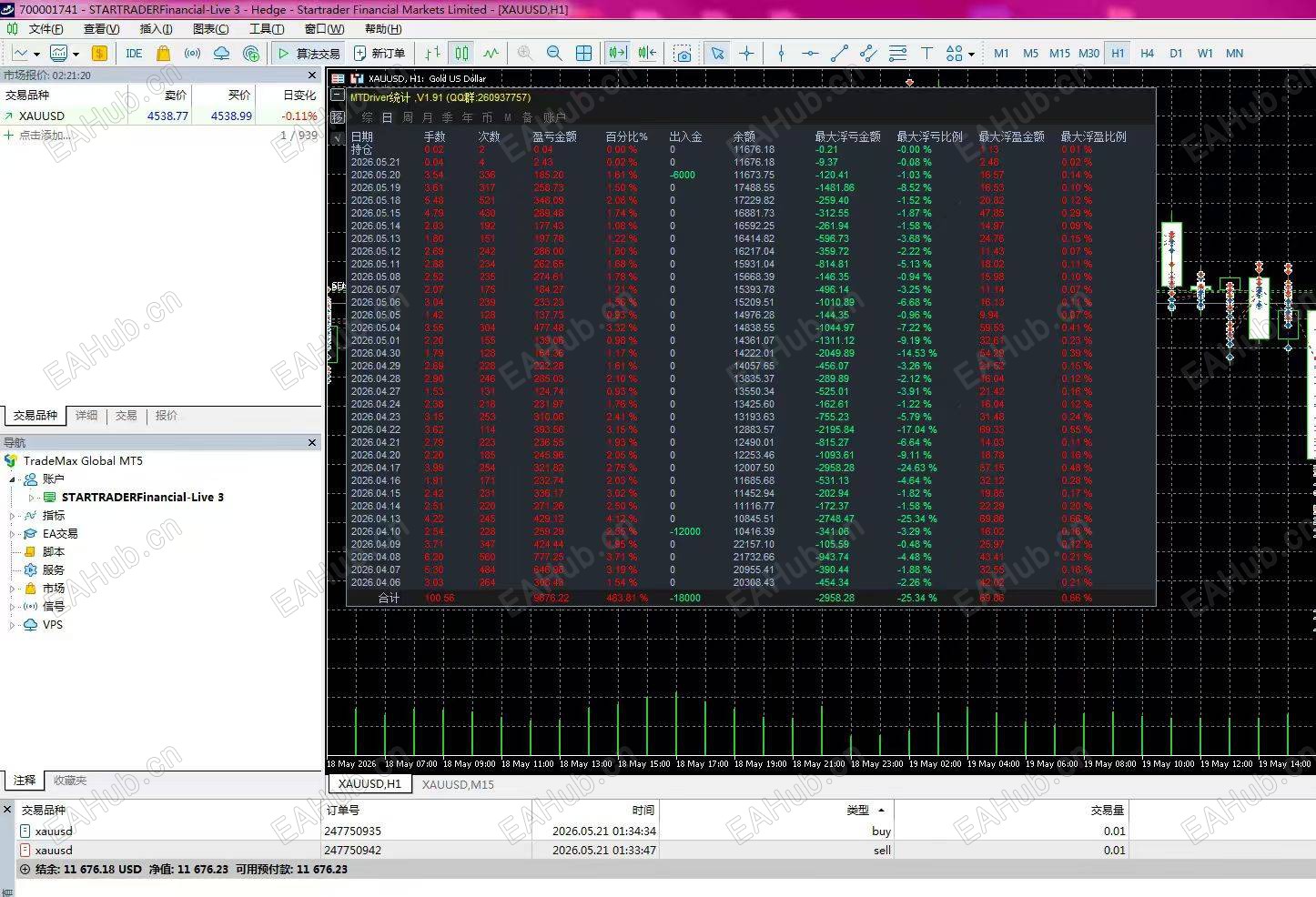Open the IDE MetaEditor
This screenshot has height=897, width=1316.
pyautogui.click(x=134, y=54)
